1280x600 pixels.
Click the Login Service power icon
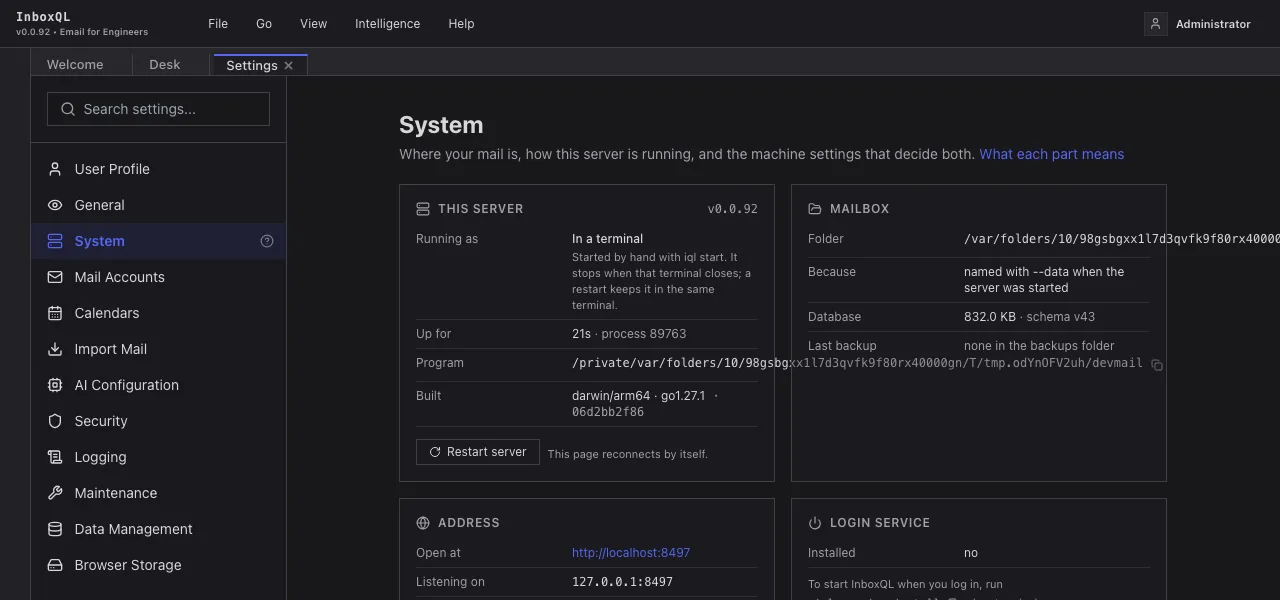click(815, 523)
